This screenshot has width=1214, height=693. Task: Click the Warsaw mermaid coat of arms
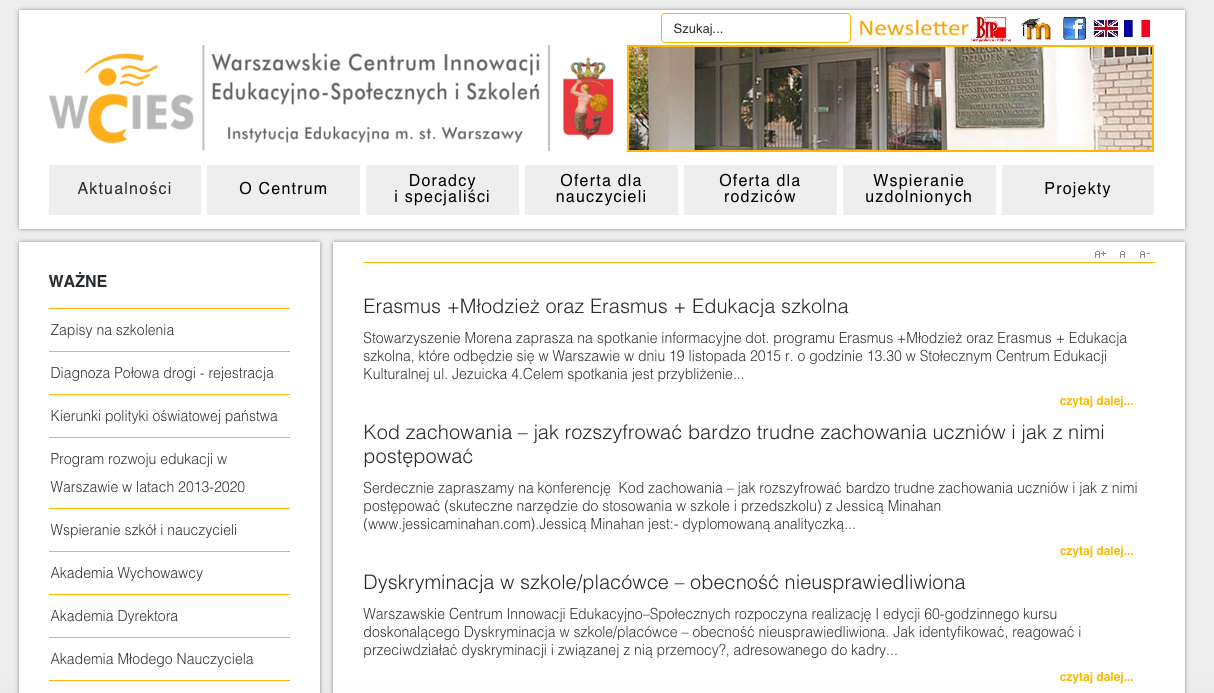click(588, 98)
